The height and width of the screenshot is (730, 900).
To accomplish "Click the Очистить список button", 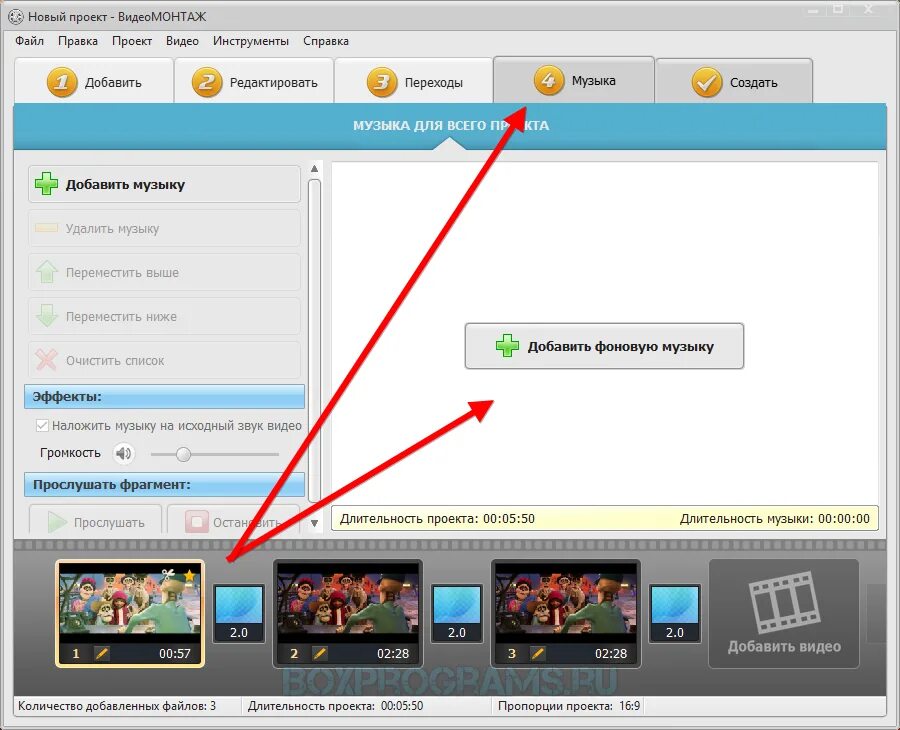I will coord(164,360).
